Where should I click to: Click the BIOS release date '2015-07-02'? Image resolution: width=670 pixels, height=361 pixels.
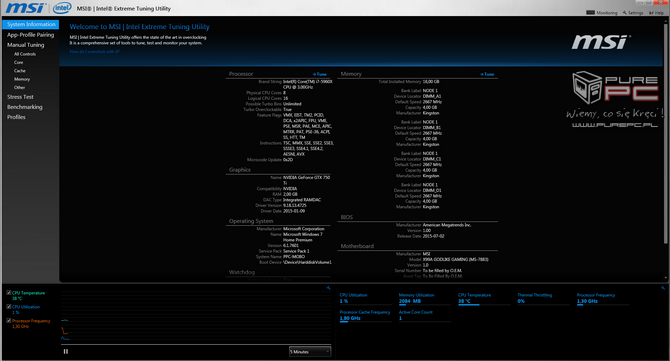433,236
